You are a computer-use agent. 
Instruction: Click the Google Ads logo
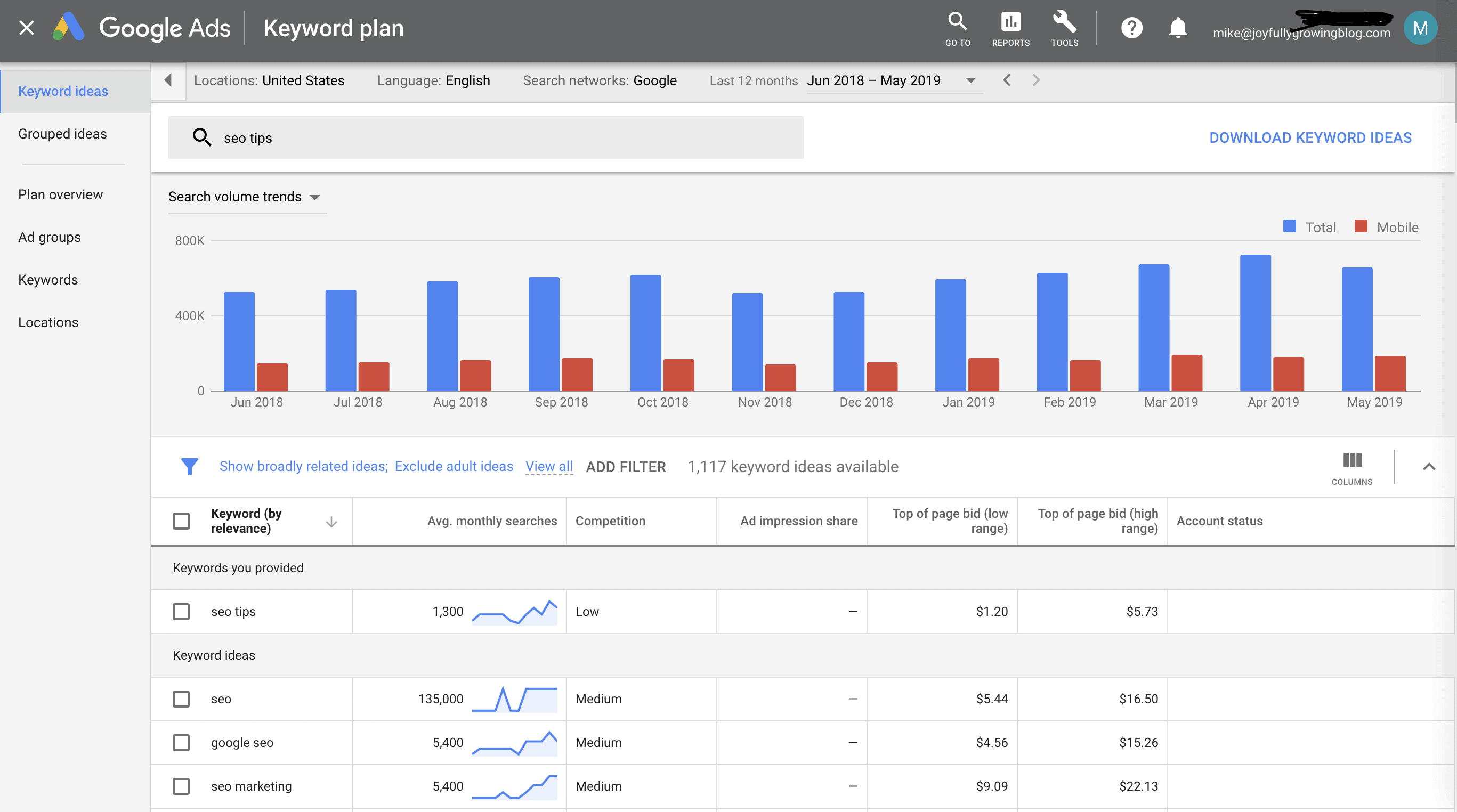click(x=141, y=28)
